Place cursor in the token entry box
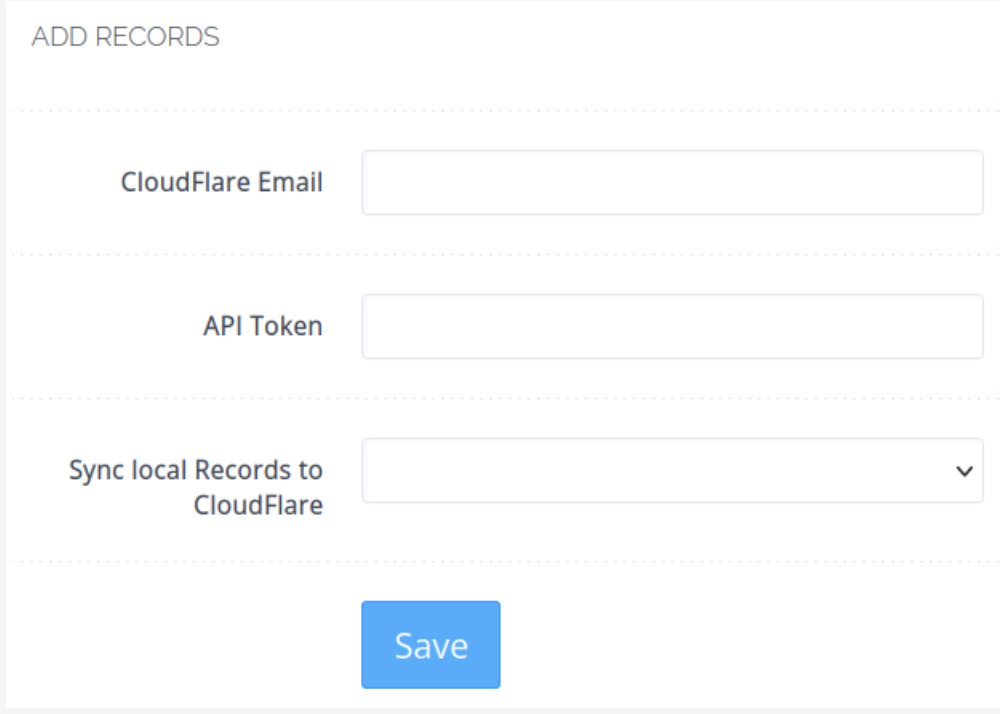 [x=672, y=326]
